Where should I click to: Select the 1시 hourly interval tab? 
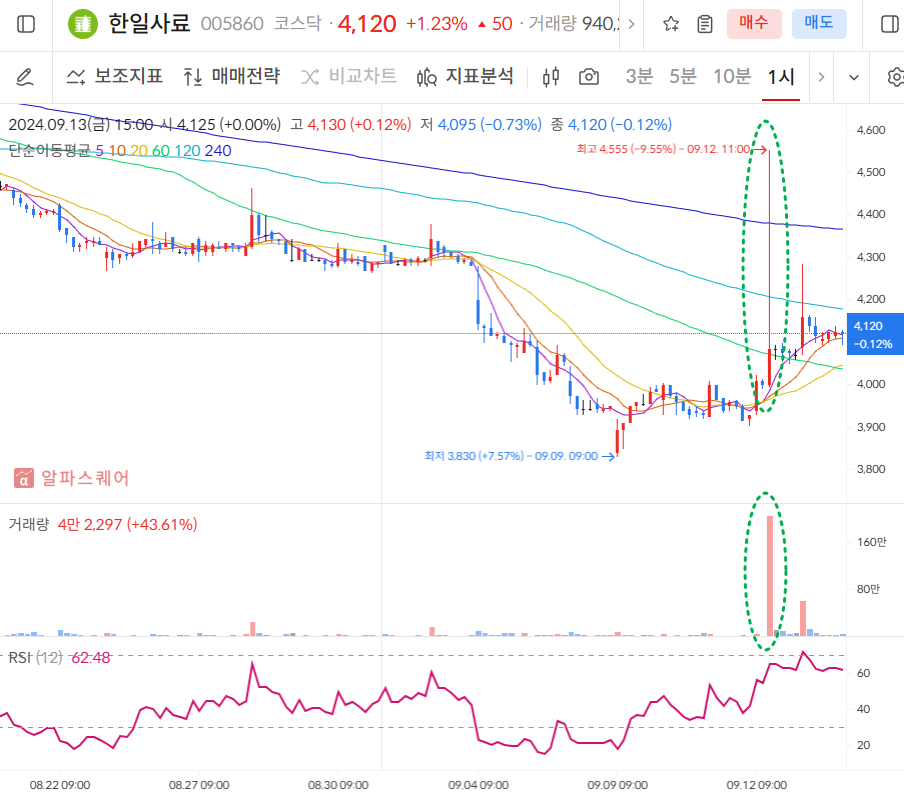781,76
